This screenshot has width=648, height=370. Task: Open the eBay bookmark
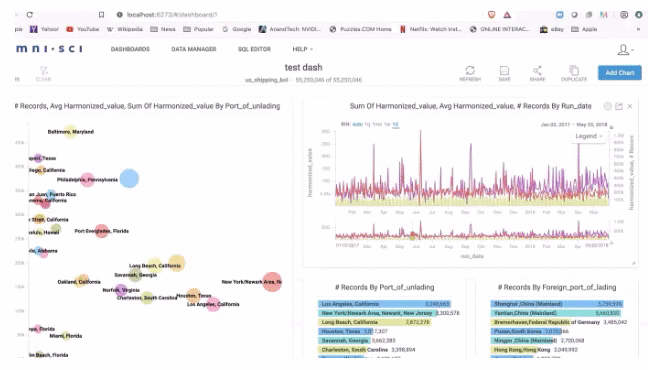pyautogui.click(x=552, y=29)
